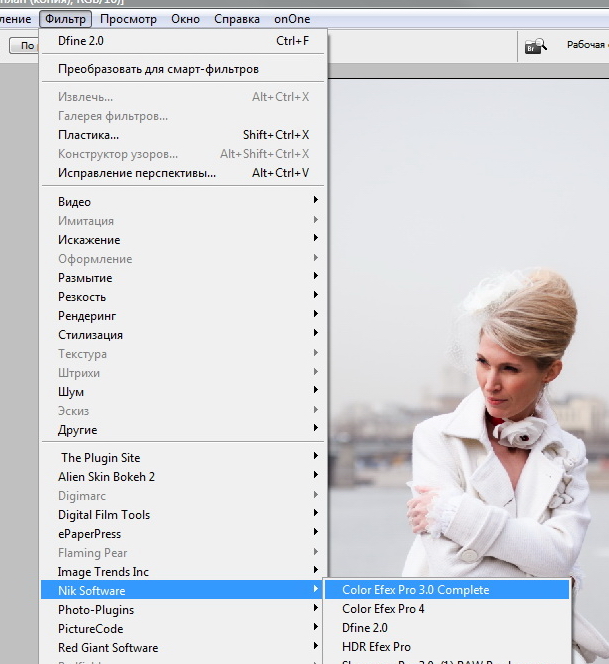
Task: Open the Пластика filter
Action: point(88,135)
